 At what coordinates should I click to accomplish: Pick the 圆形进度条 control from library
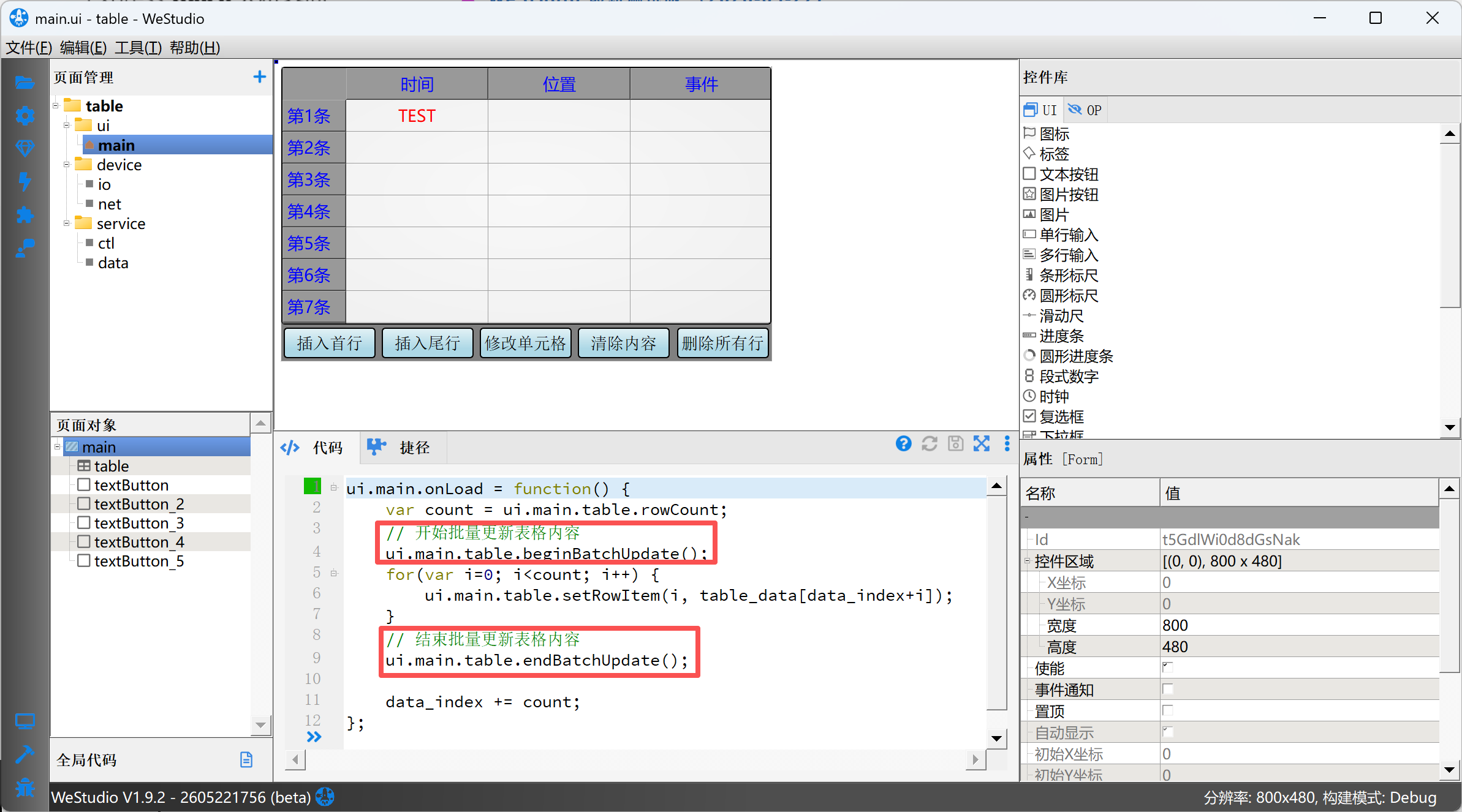1069,356
